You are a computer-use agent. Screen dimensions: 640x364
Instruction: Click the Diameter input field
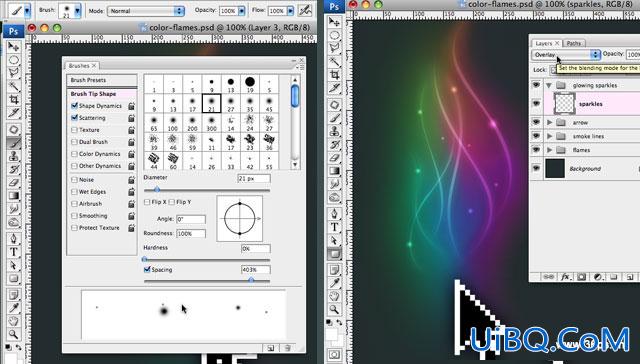point(253,178)
